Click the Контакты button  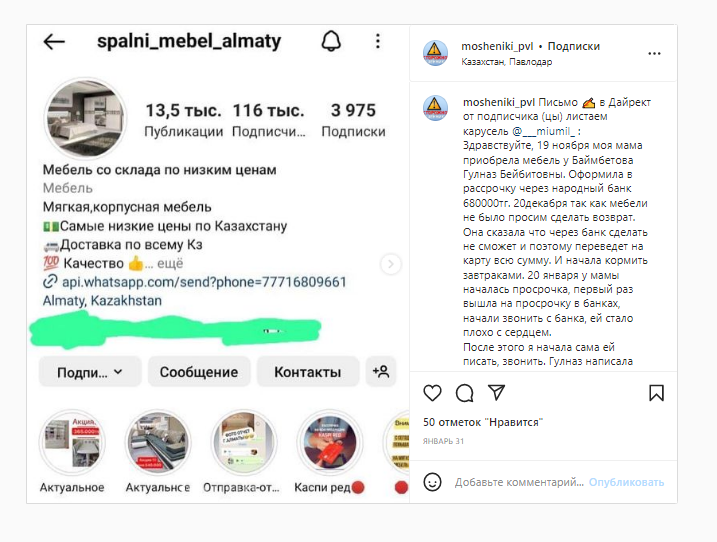(308, 372)
